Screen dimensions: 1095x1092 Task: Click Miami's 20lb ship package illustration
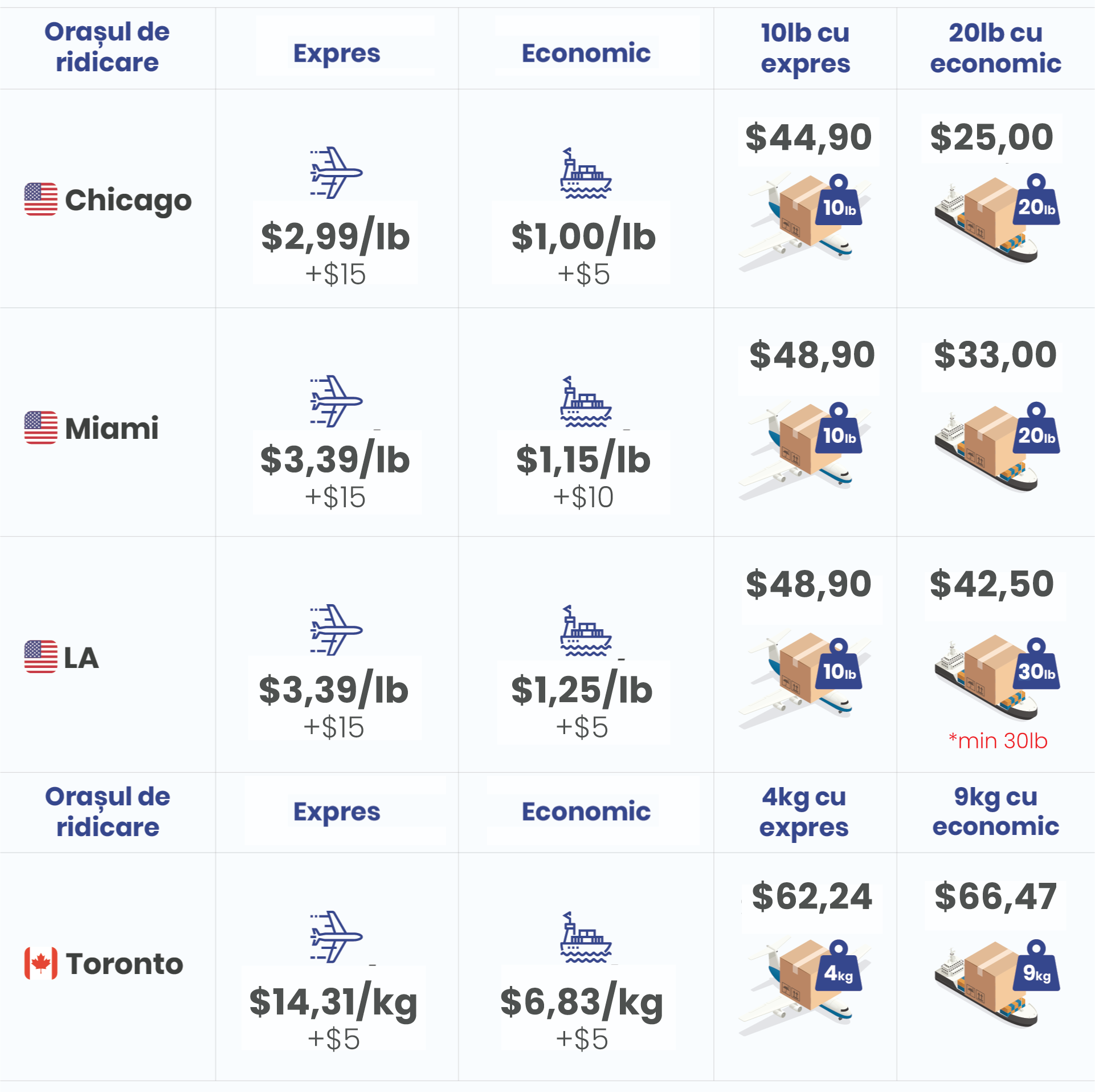[x=997, y=446]
